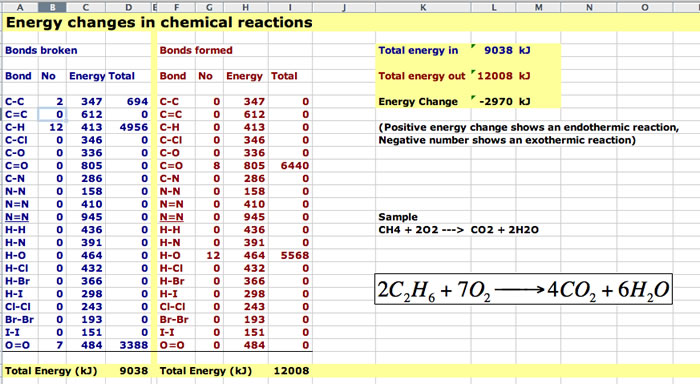Click the blue 'Bond' header cell
The width and height of the screenshot is (700, 384).
pos(18,76)
